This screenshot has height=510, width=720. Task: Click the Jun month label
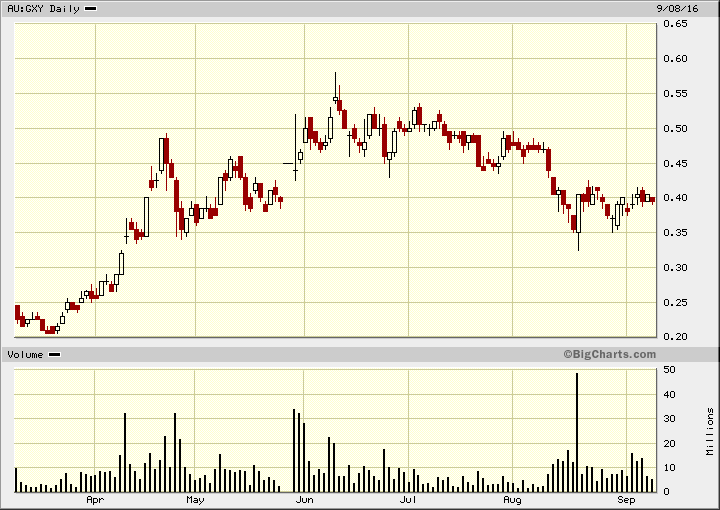(304, 500)
